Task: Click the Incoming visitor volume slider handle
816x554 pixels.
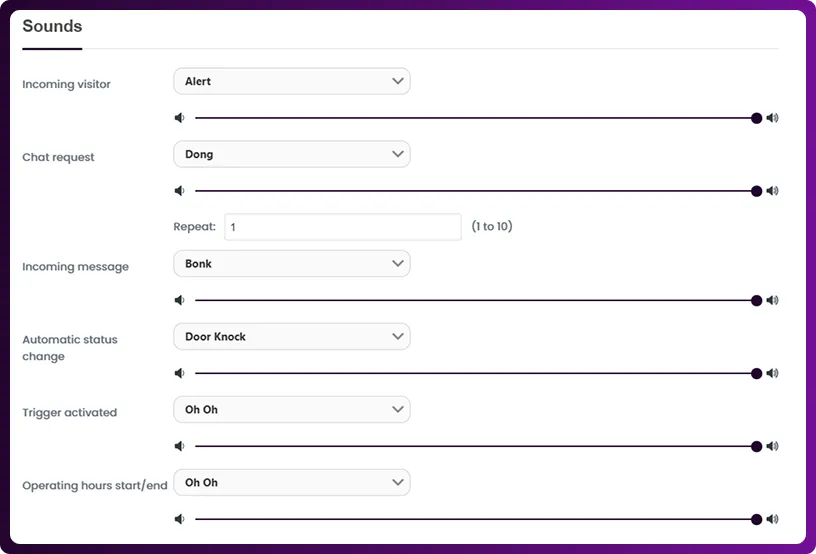Action: 757,118
